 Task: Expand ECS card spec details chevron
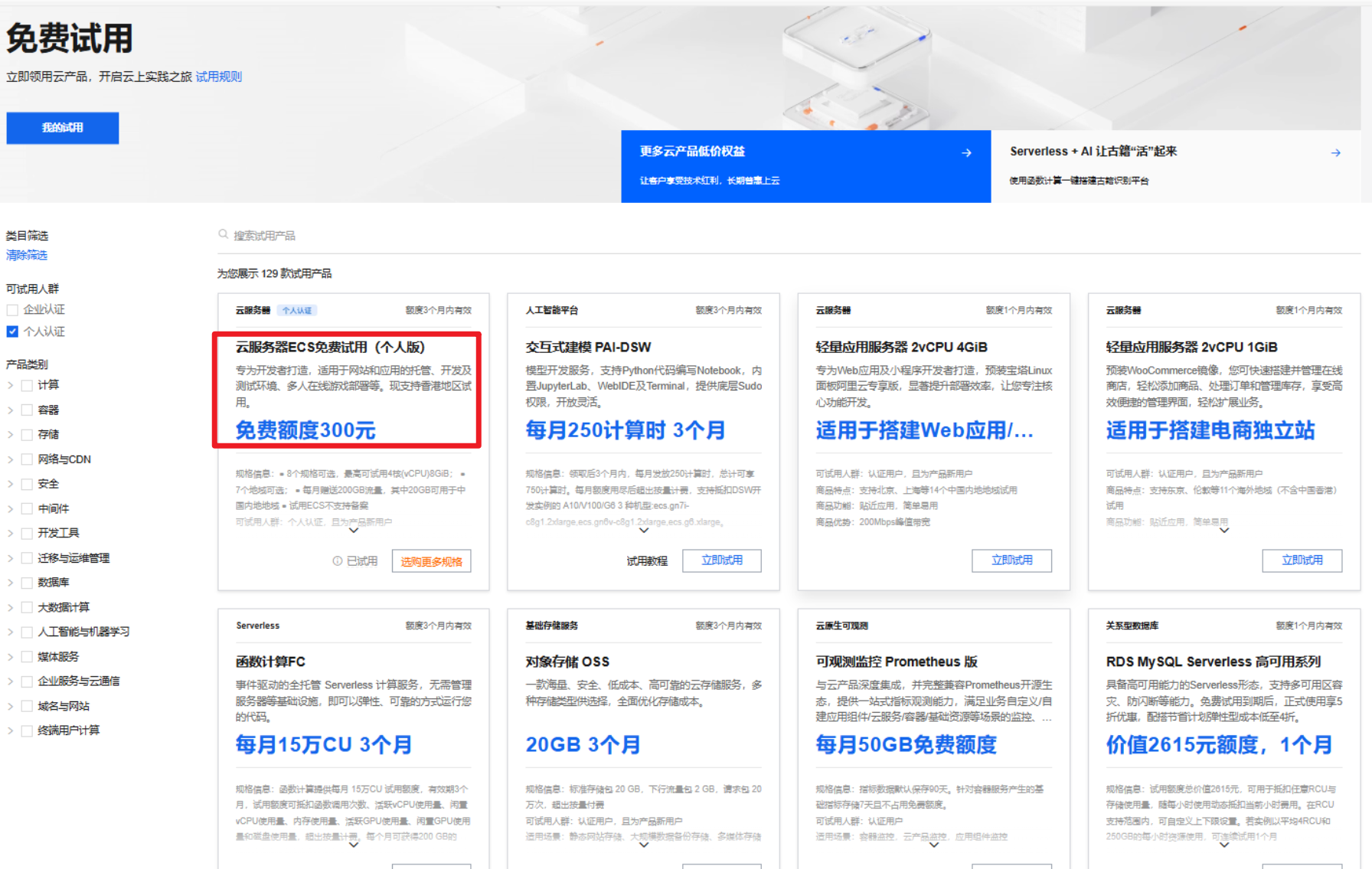(353, 531)
